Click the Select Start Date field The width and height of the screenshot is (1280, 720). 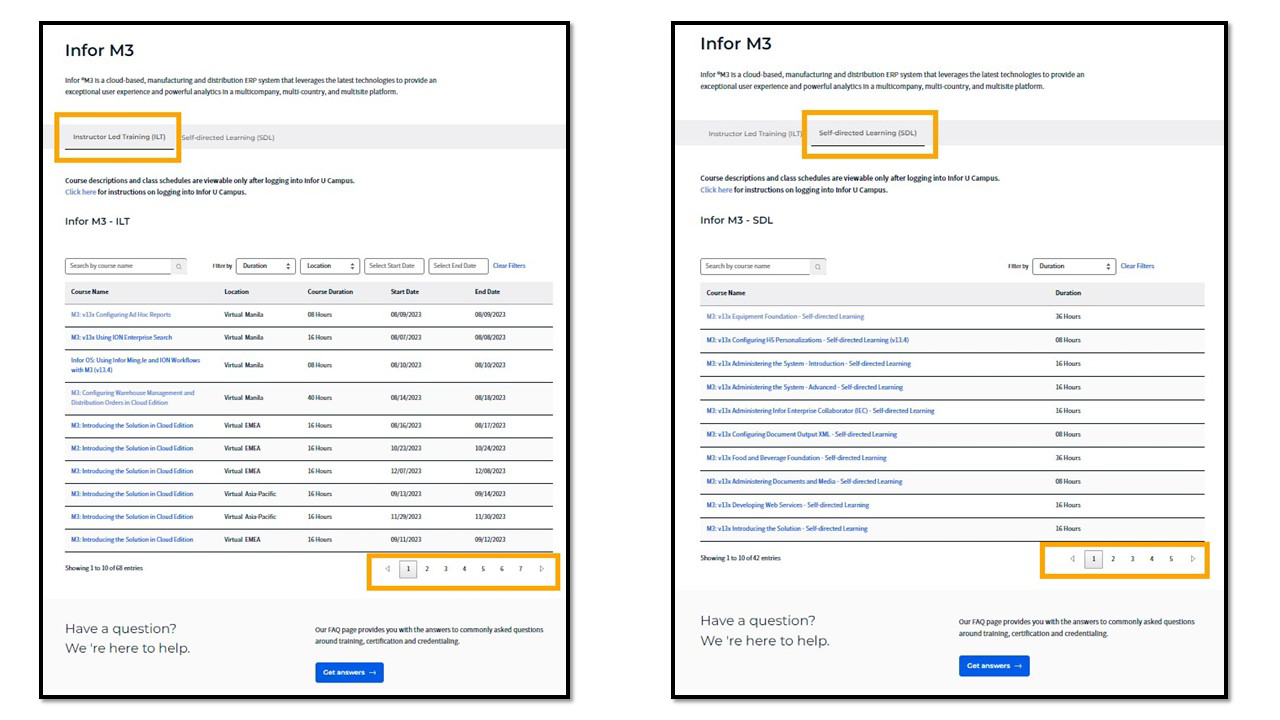(393, 266)
